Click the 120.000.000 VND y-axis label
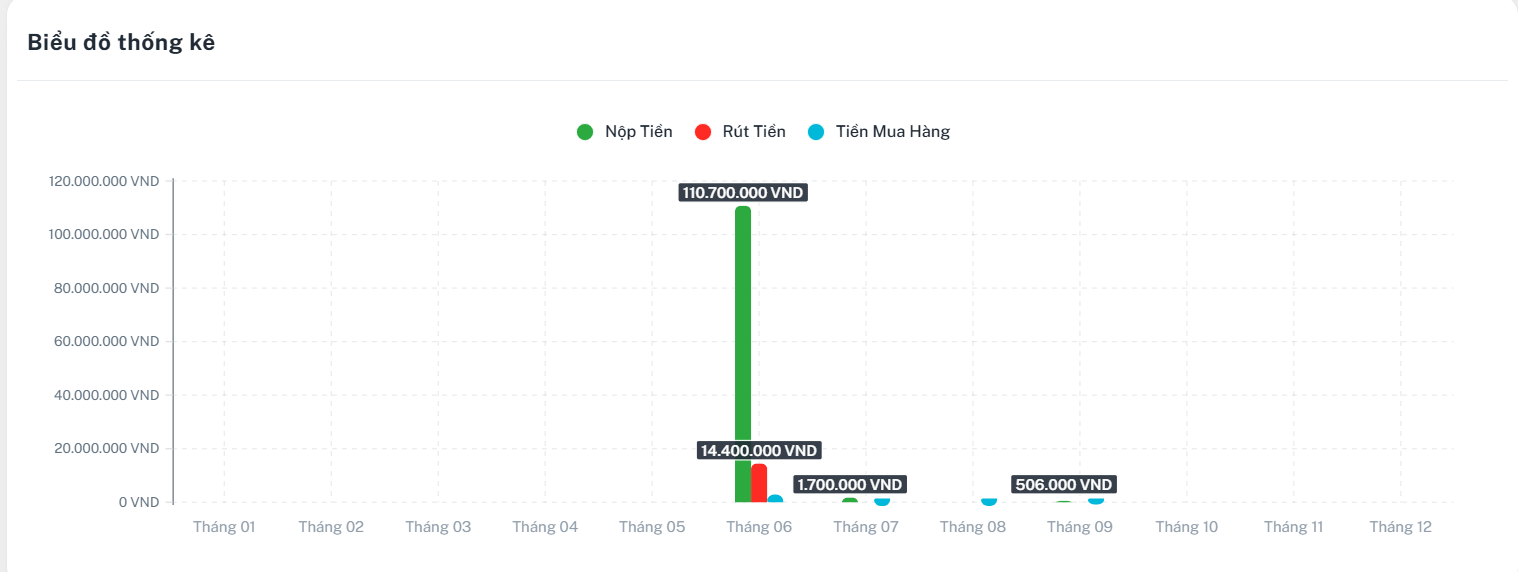Viewport: 1518px width, 572px height. click(x=104, y=182)
